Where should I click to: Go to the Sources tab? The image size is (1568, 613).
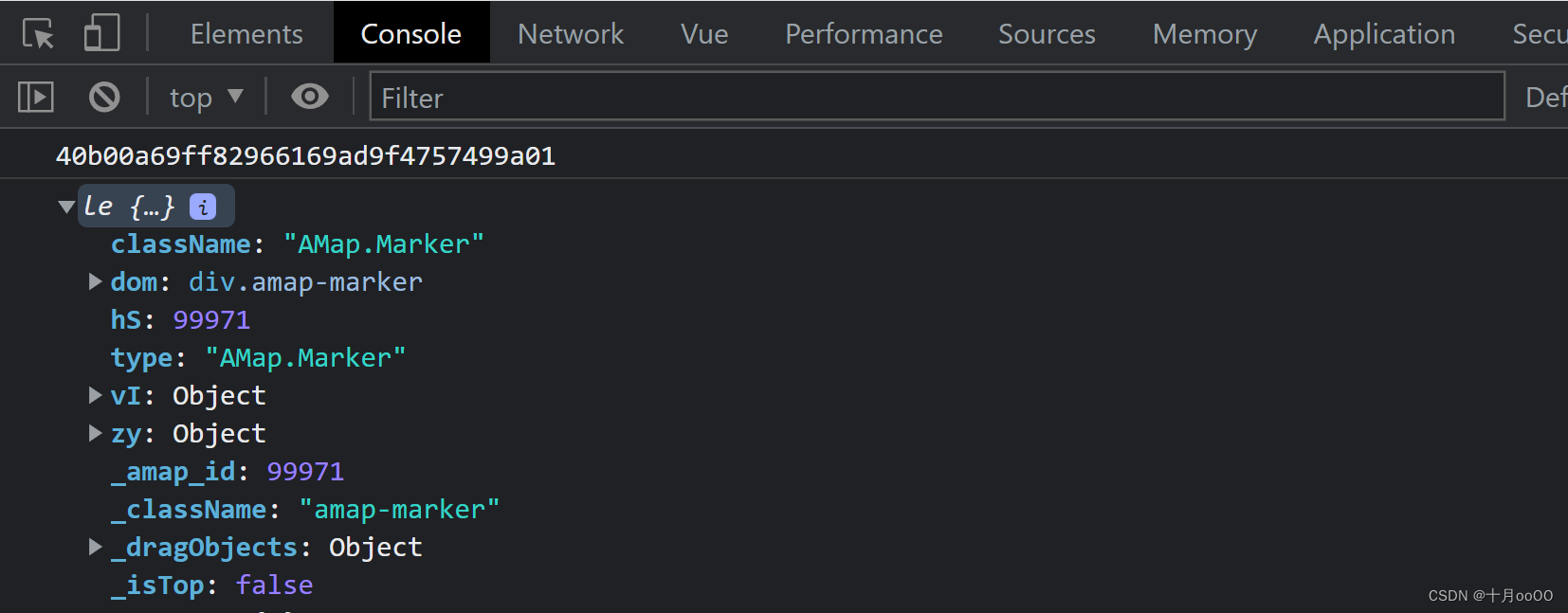pos(1047,34)
